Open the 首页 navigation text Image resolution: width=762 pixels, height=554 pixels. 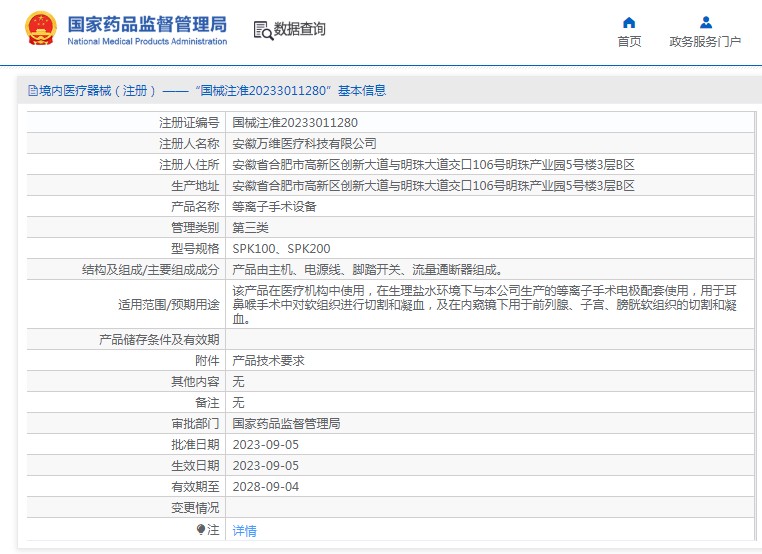point(629,42)
